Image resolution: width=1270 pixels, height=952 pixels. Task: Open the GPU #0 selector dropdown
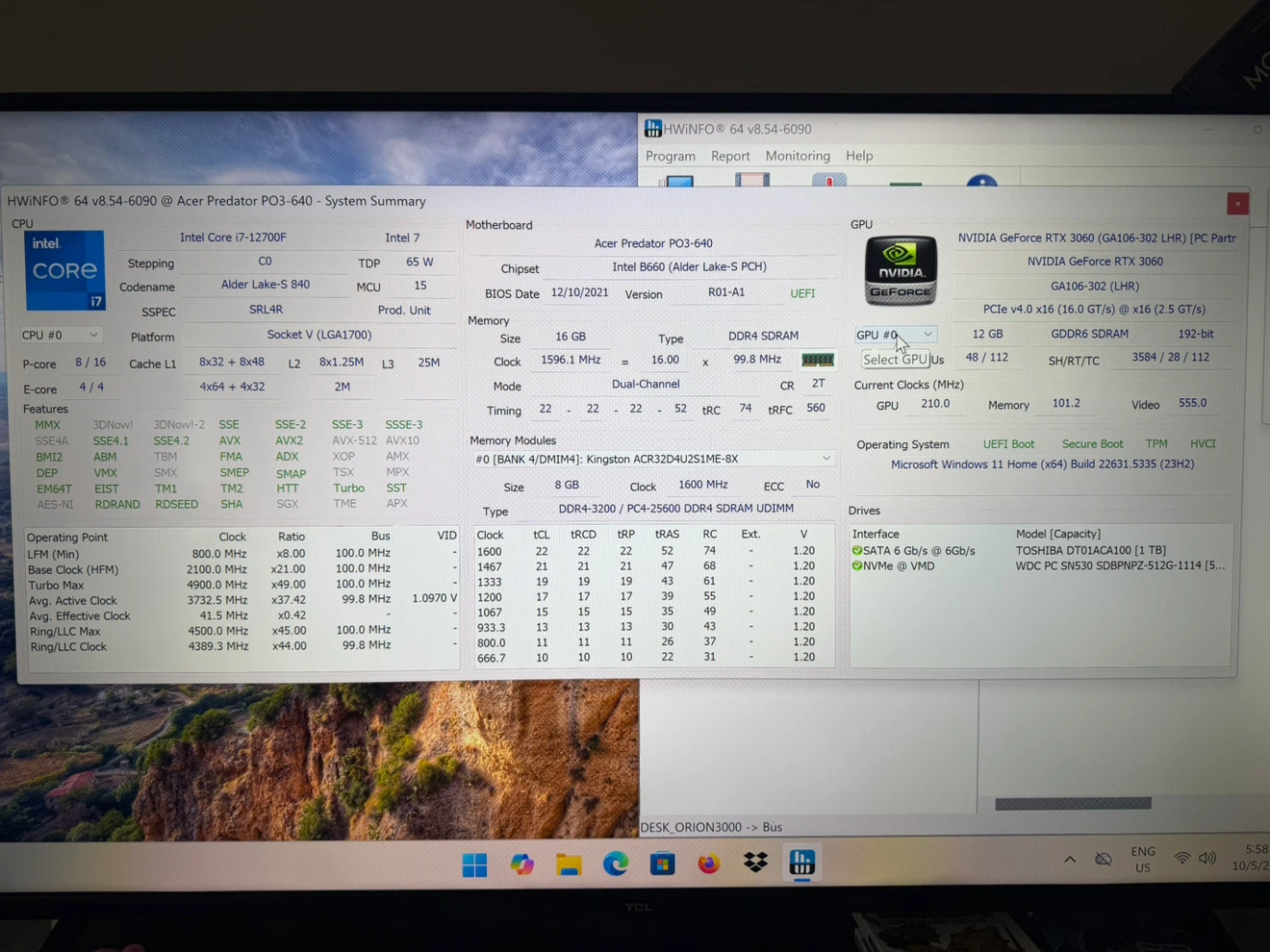coord(895,335)
